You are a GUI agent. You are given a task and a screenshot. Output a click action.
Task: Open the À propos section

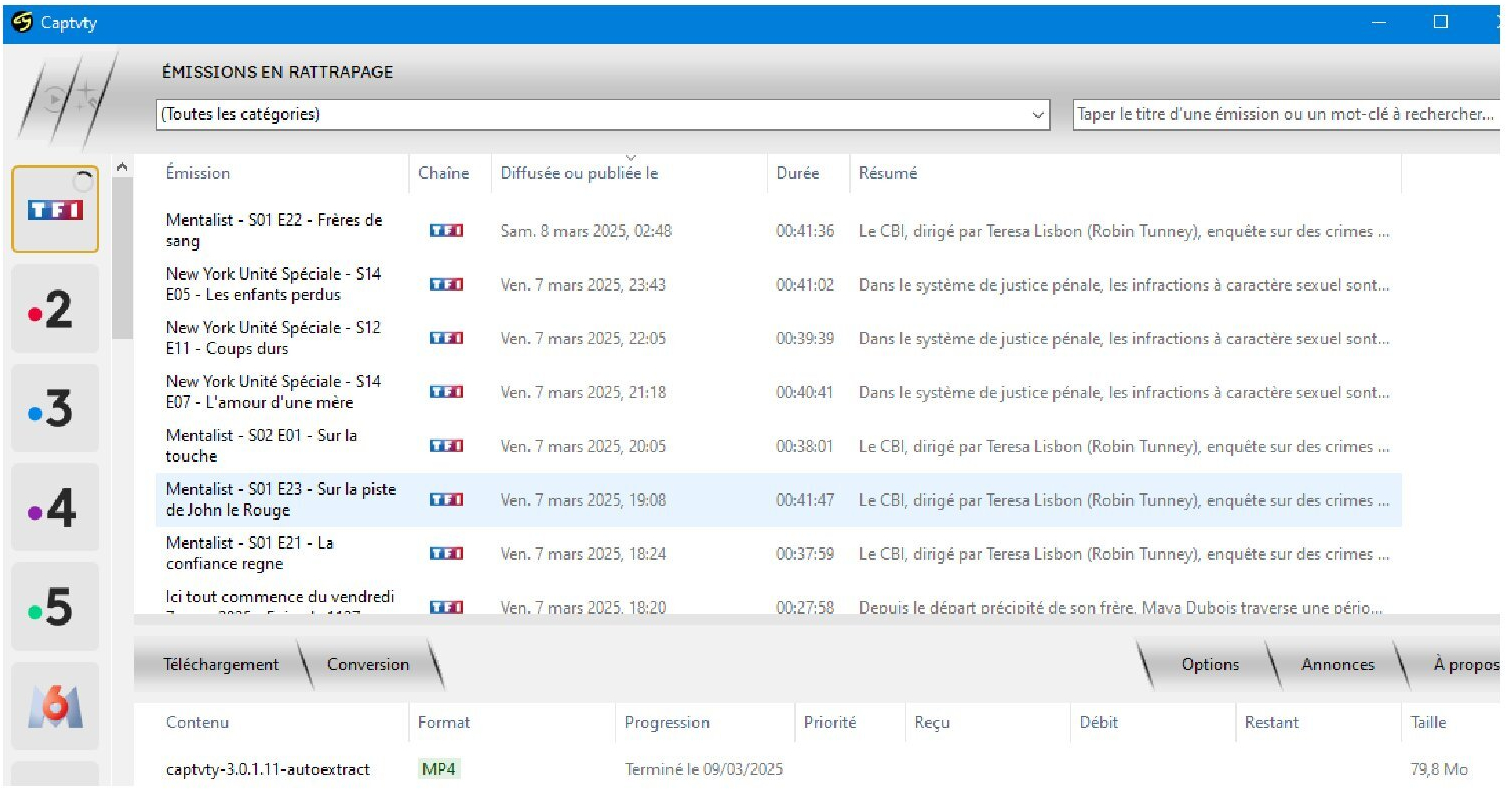tap(1465, 664)
